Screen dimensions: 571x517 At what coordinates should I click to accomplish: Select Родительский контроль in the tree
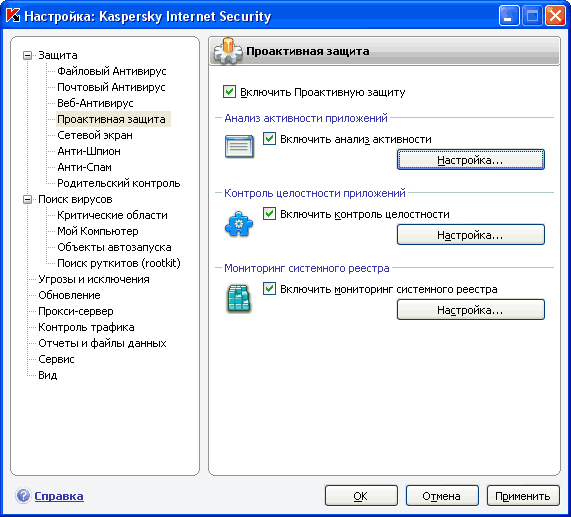(x=119, y=183)
